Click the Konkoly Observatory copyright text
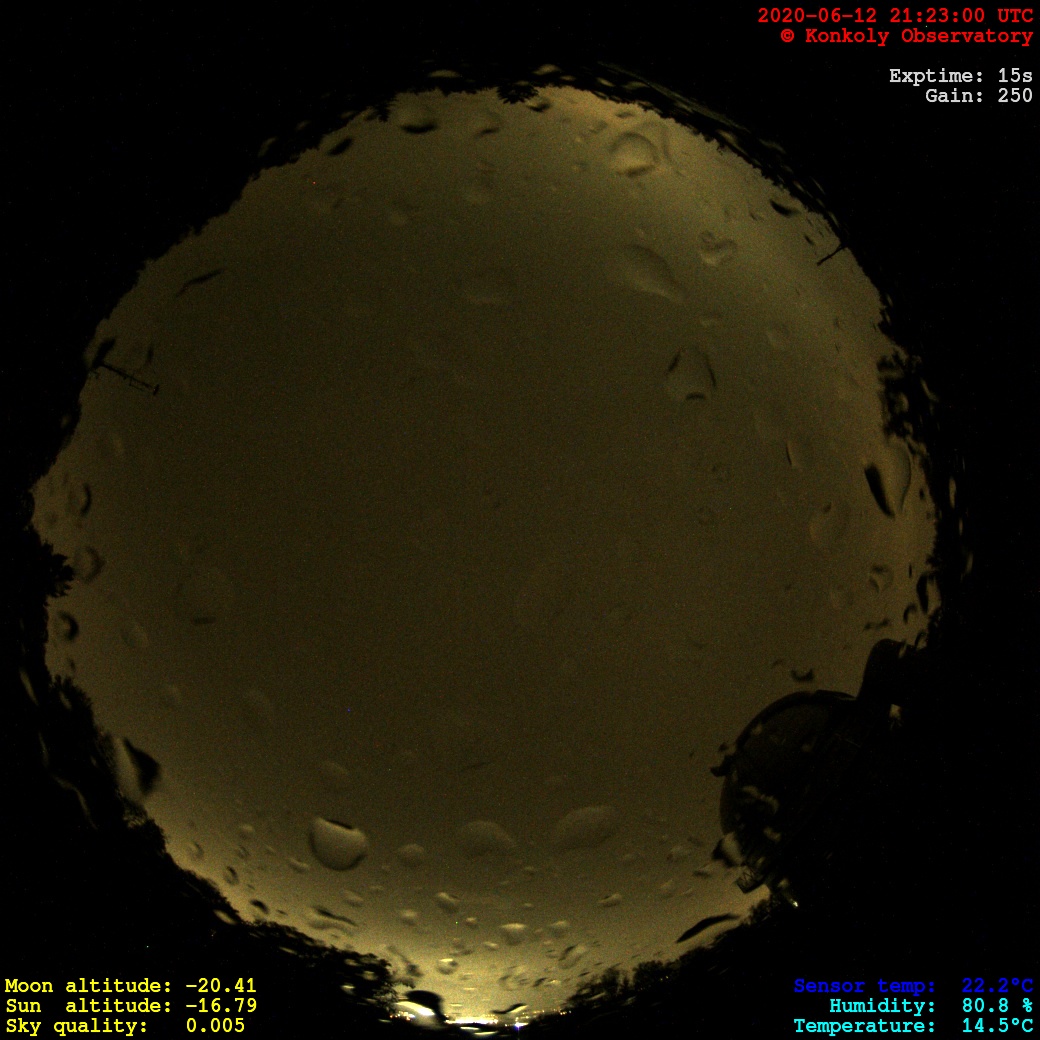Image resolution: width=1040 pixels, height=1040 pixels. 906,36
